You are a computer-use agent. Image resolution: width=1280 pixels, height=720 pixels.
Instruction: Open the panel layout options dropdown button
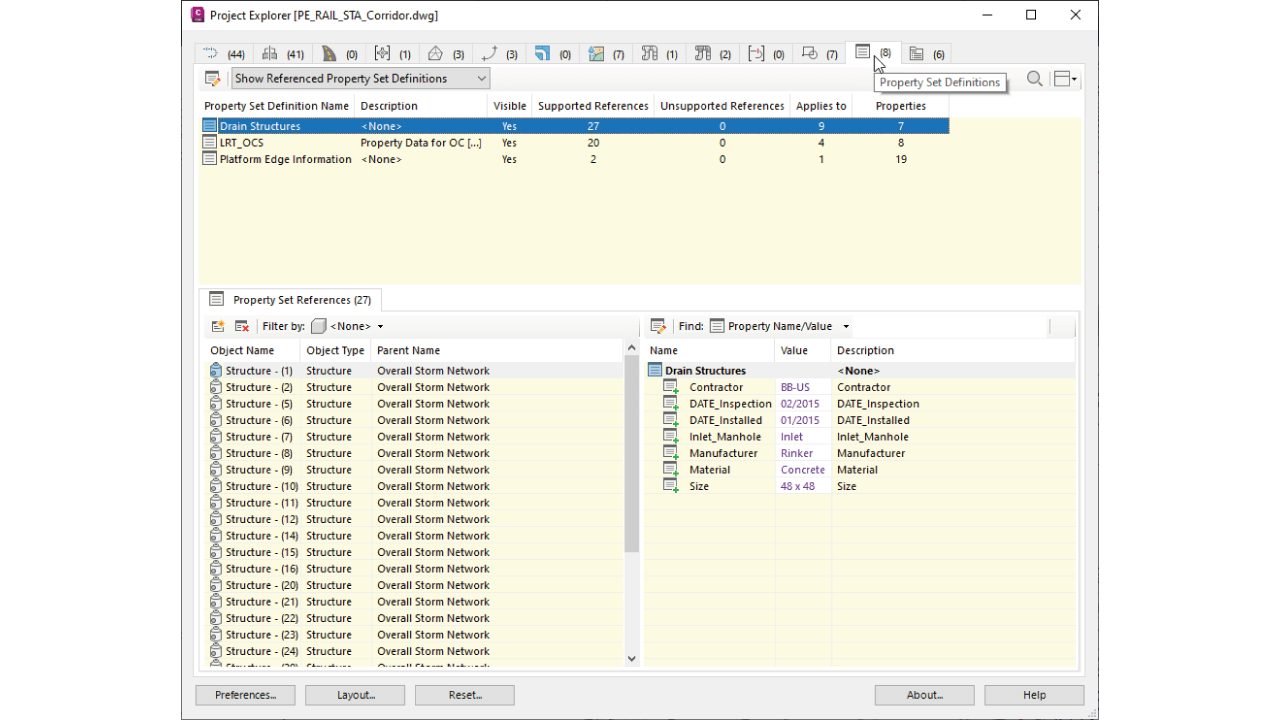point(1066,79)
